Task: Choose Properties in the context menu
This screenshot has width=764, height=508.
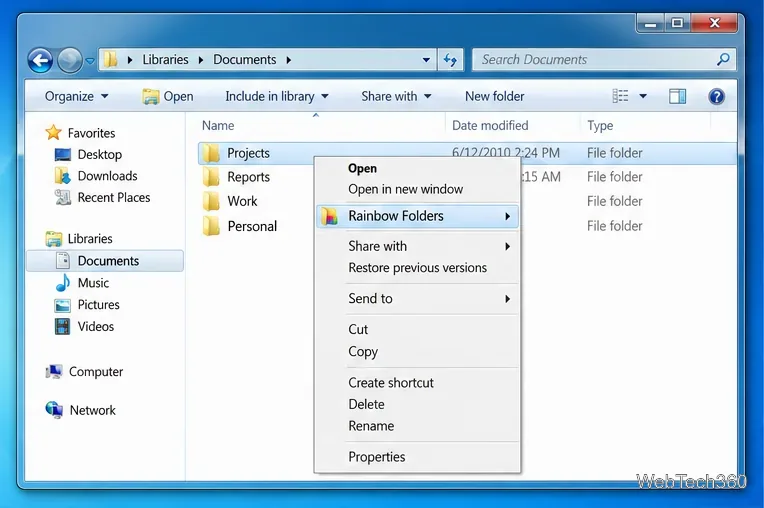Action: click(377, 457)
